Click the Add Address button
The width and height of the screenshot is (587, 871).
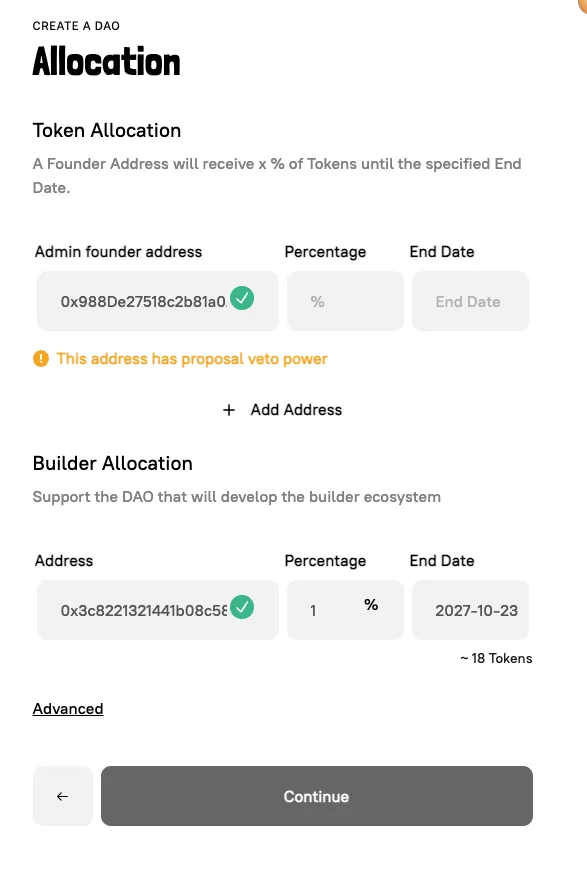click(x=282, y=410)
